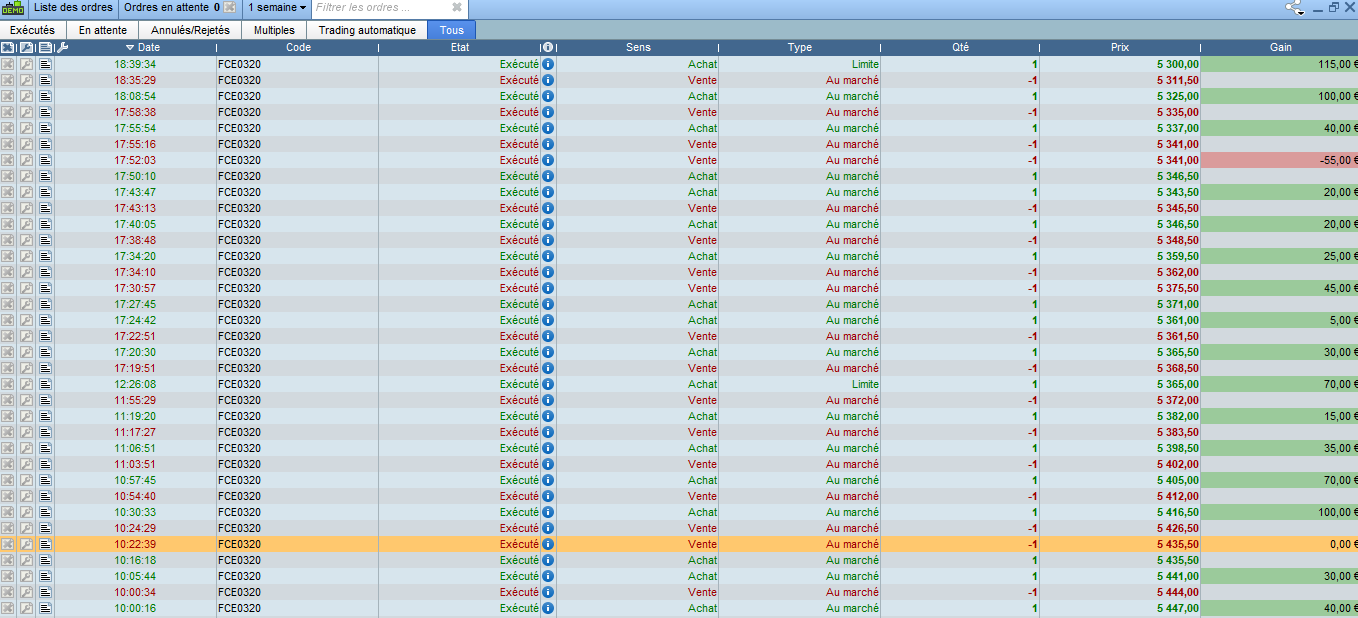This screenshot has height=618, width=1358.
Task: Click the details column header icon
Action: (x=45, y=47)
